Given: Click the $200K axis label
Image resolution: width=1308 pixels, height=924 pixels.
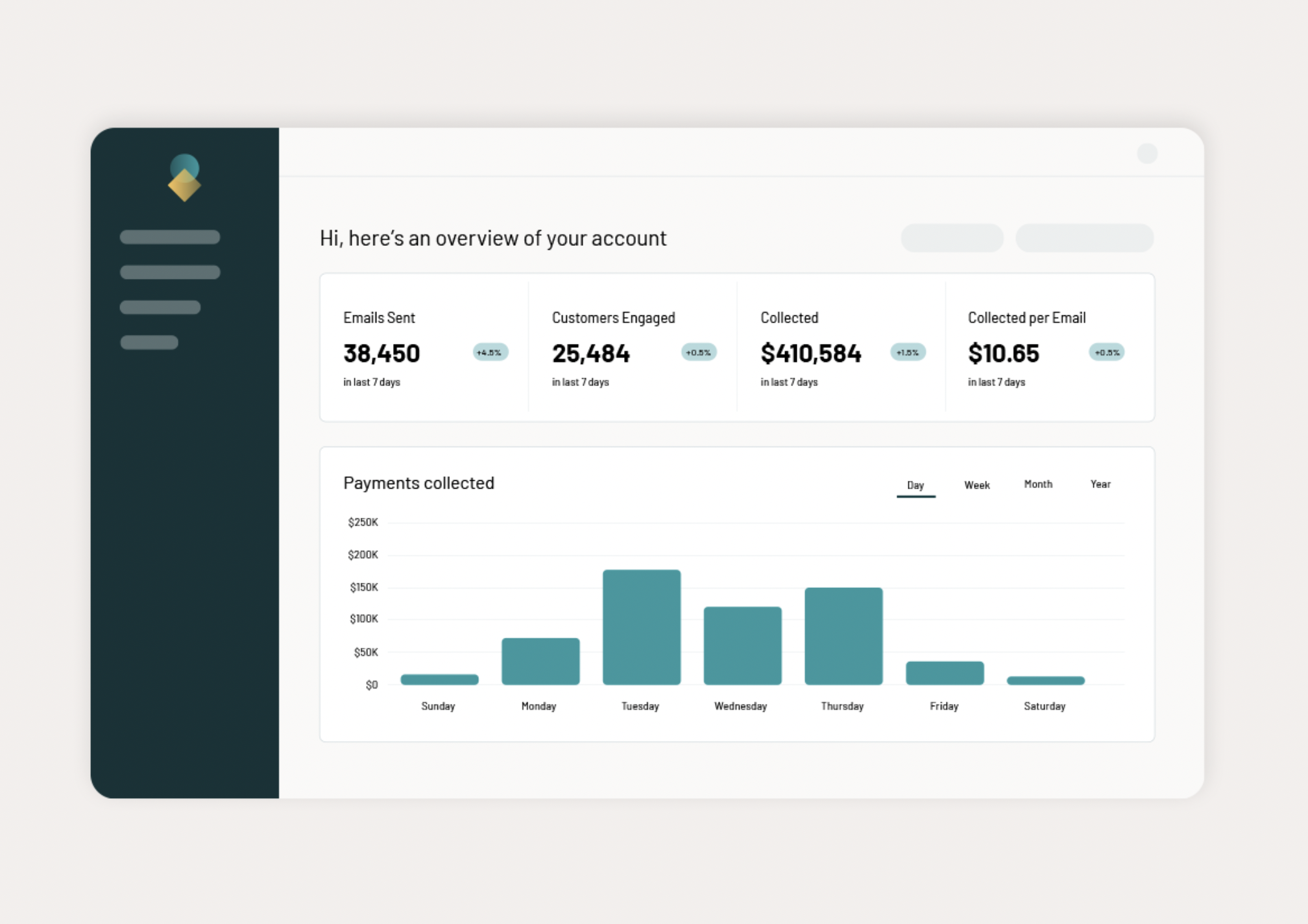Looking at the screenshot, I should pos(363,555).
